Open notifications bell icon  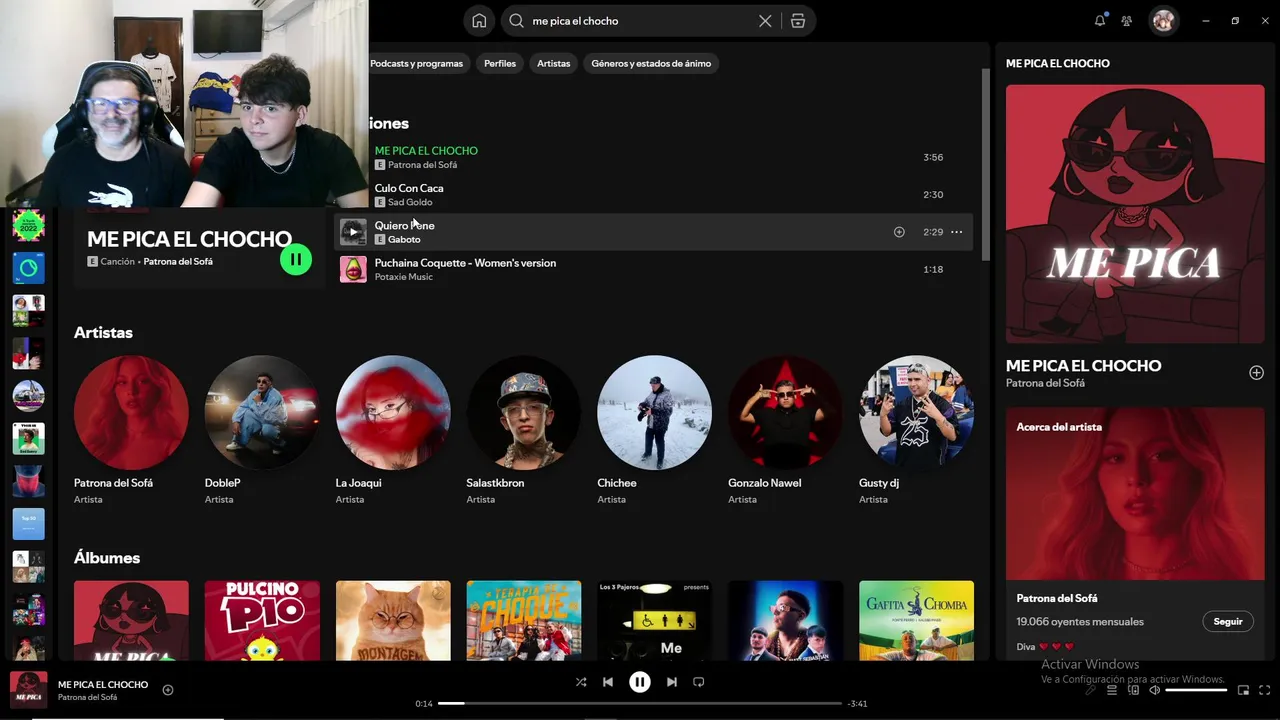(1100, 20)
